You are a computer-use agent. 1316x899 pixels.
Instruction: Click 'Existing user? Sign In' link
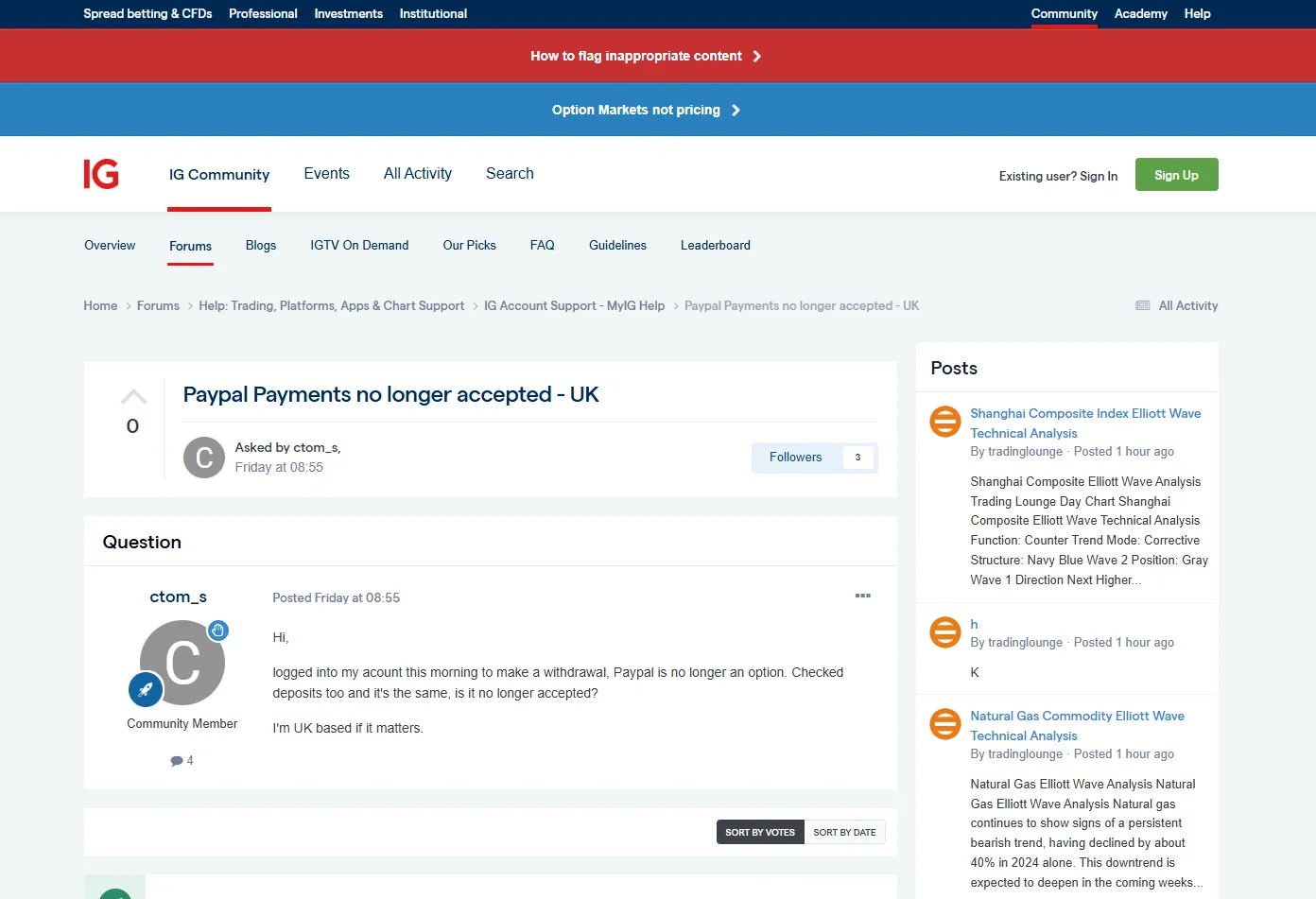(x=1058, y=176)
